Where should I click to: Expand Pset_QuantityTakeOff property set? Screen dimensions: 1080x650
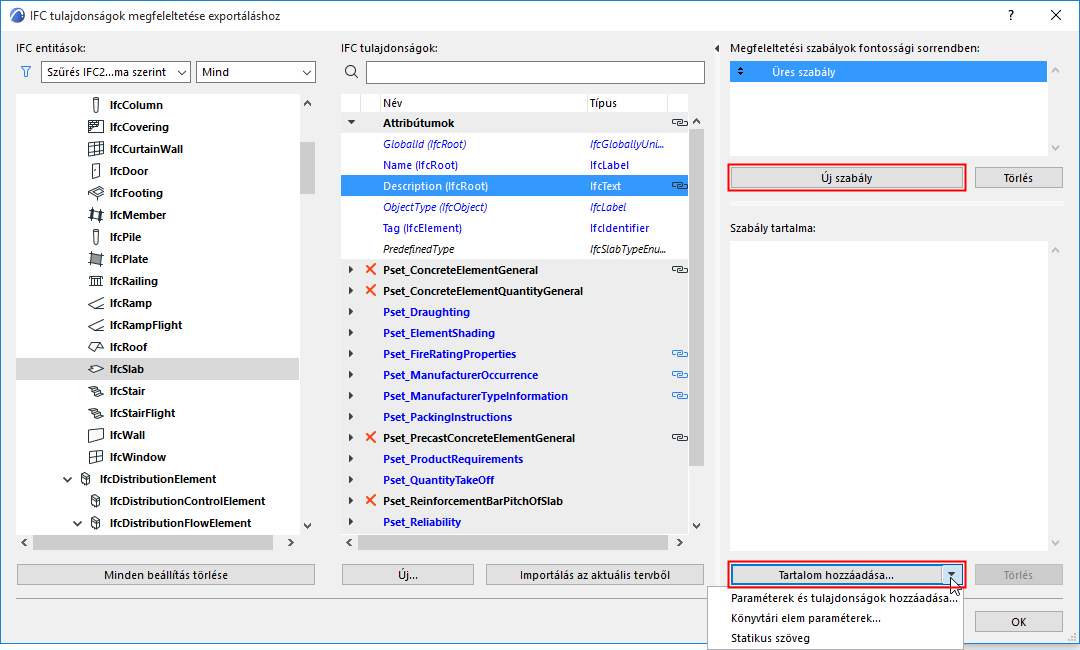tap(351, 480)
